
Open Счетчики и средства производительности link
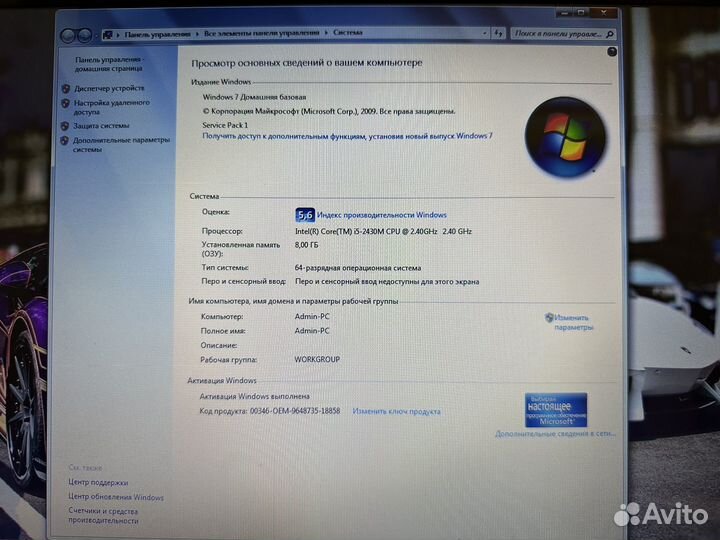(x=103, y=516)
